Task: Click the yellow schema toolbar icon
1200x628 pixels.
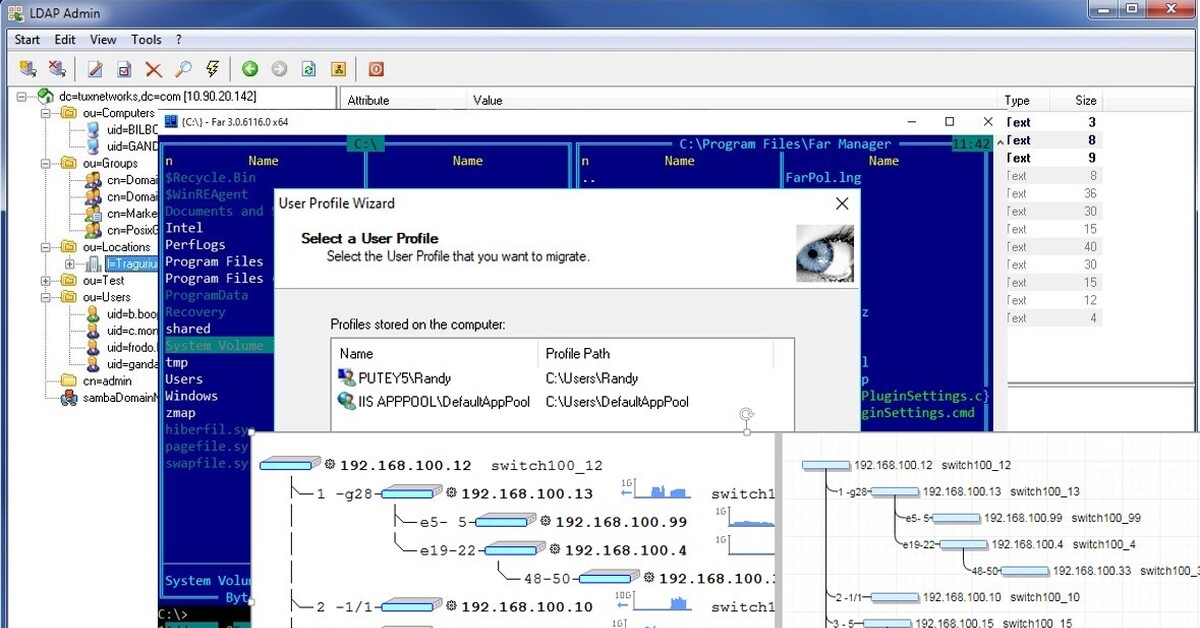Action: (338, 69)
